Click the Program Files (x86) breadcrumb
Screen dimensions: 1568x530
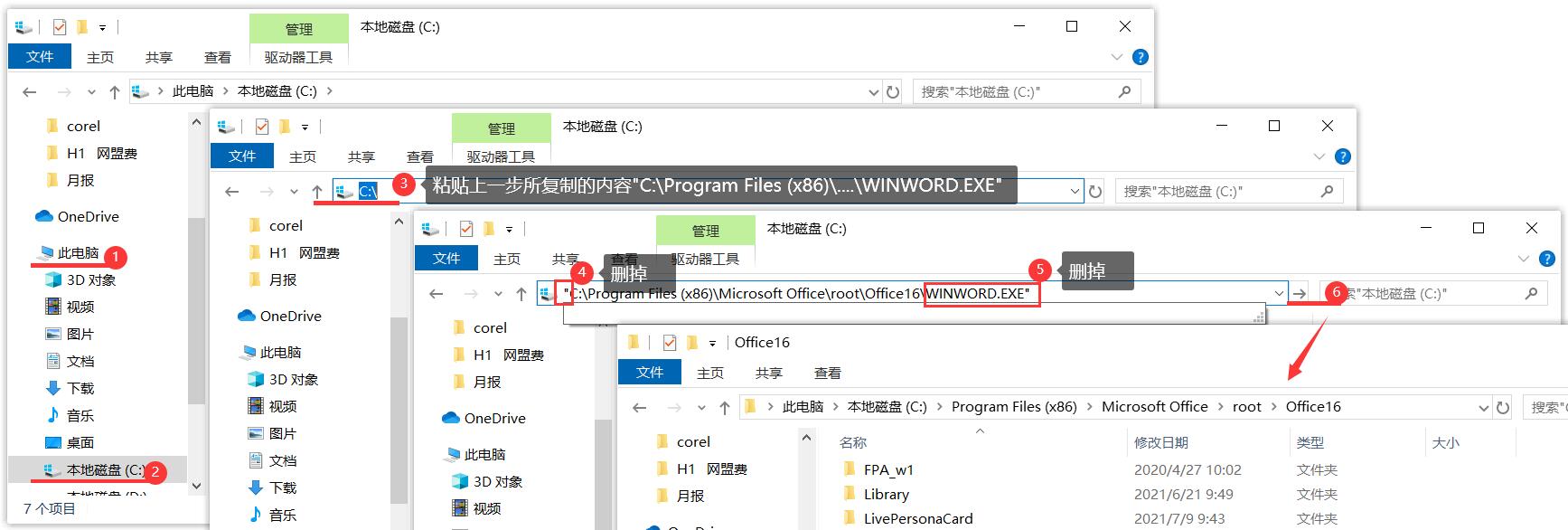pos(1013,407)
